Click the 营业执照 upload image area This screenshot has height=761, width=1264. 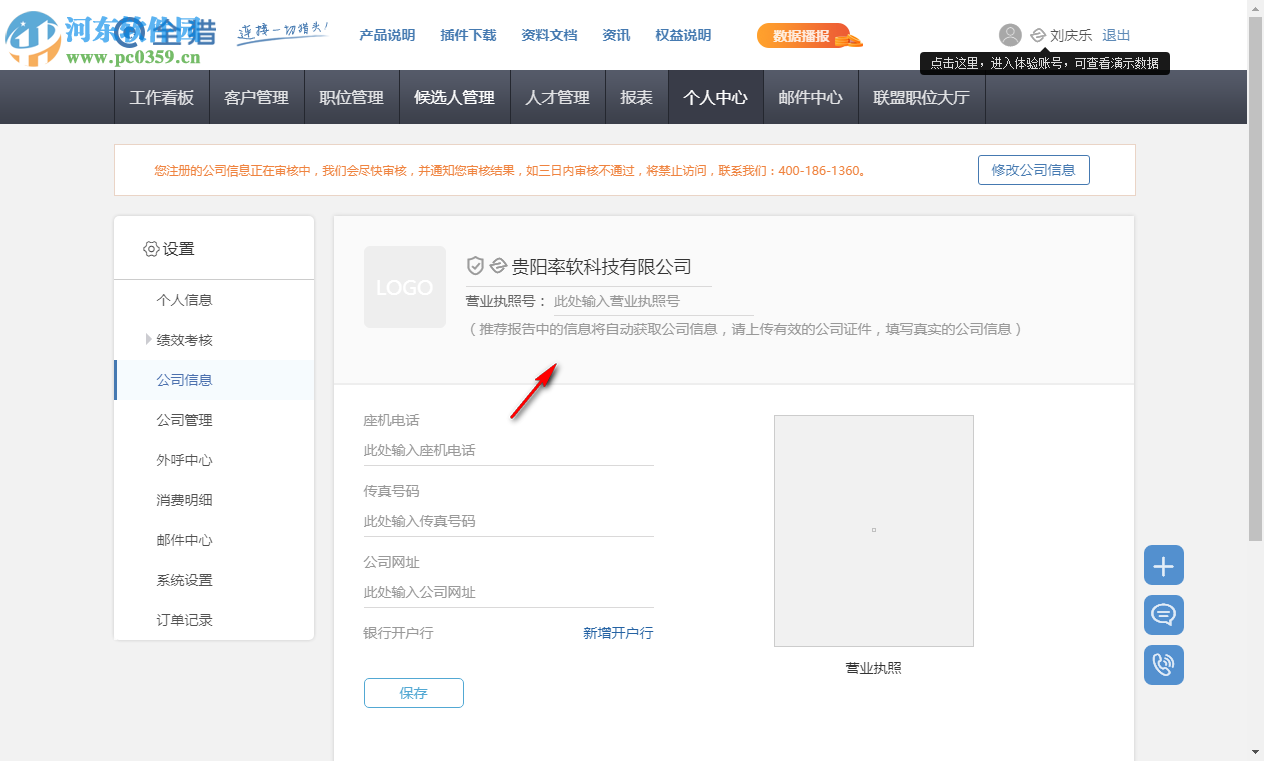point(874,531)
